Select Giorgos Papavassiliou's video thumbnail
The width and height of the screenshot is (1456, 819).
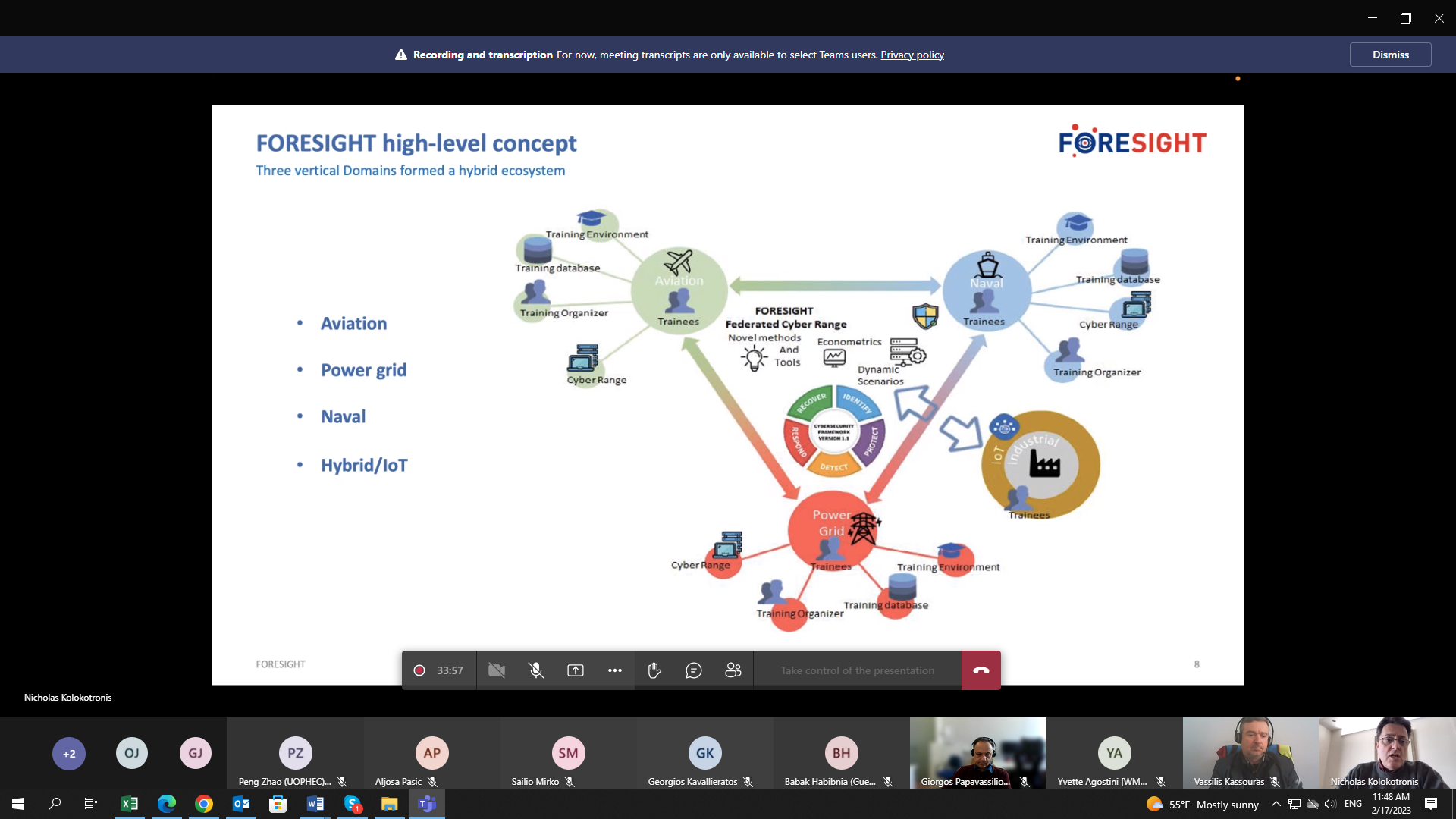(977, 752)
